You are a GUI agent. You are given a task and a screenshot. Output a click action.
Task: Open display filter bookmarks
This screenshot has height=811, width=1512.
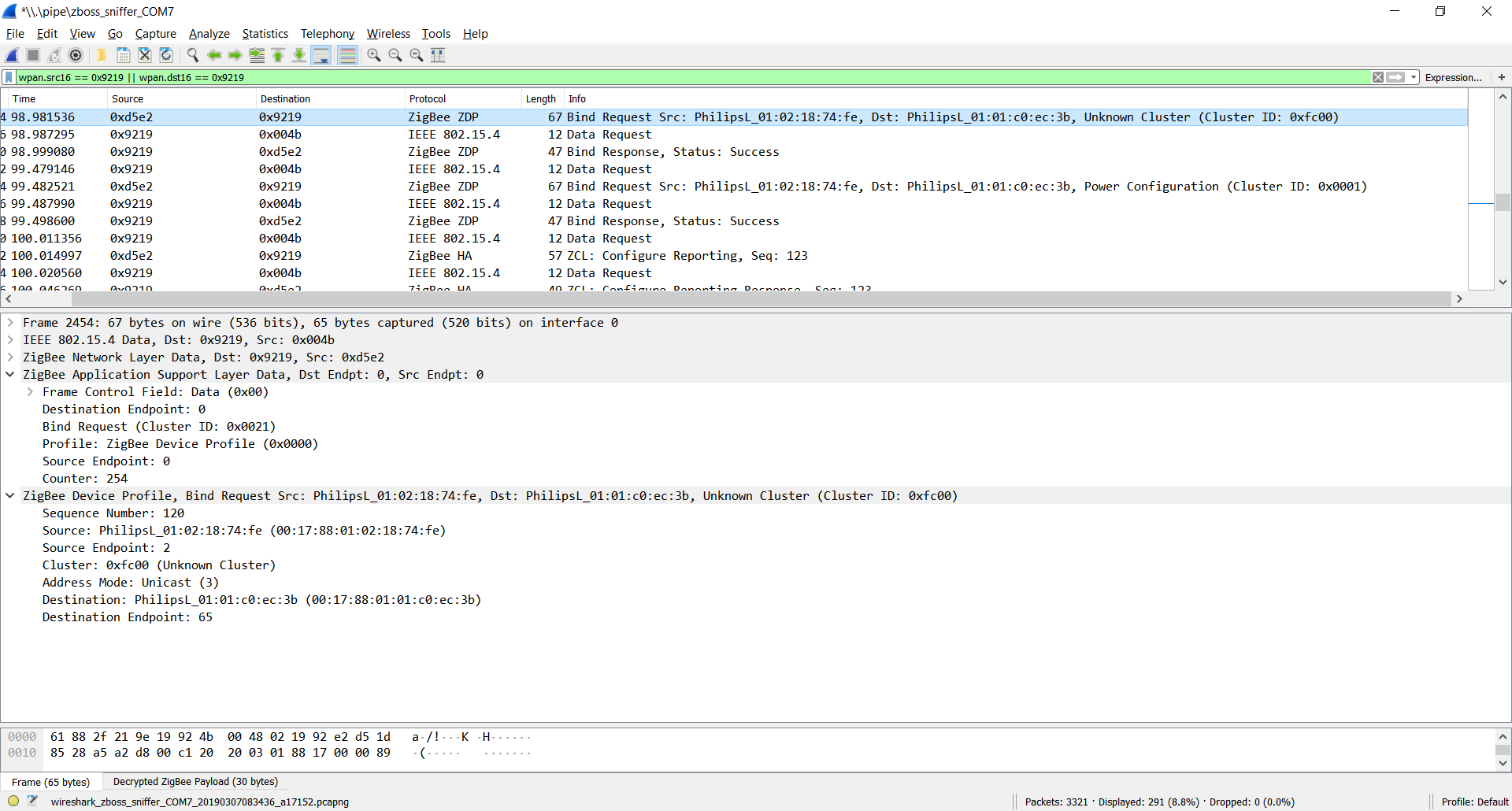[9, 77]
